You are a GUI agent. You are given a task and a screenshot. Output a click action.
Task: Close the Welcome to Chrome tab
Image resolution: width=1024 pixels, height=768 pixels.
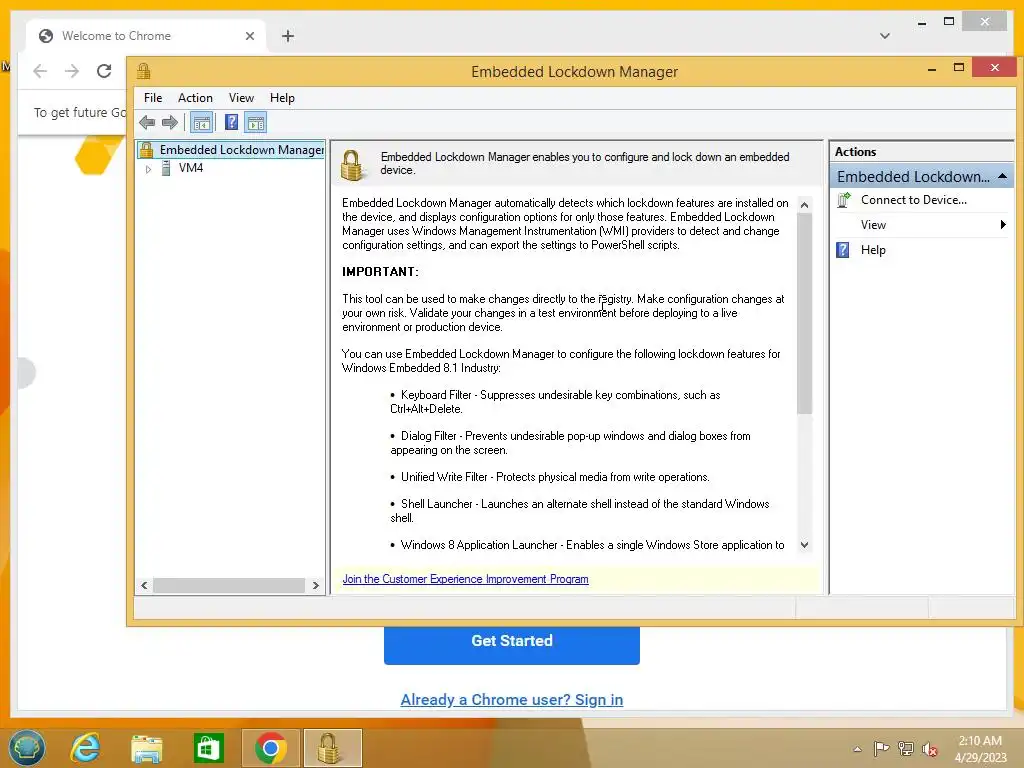coord(249,36)
